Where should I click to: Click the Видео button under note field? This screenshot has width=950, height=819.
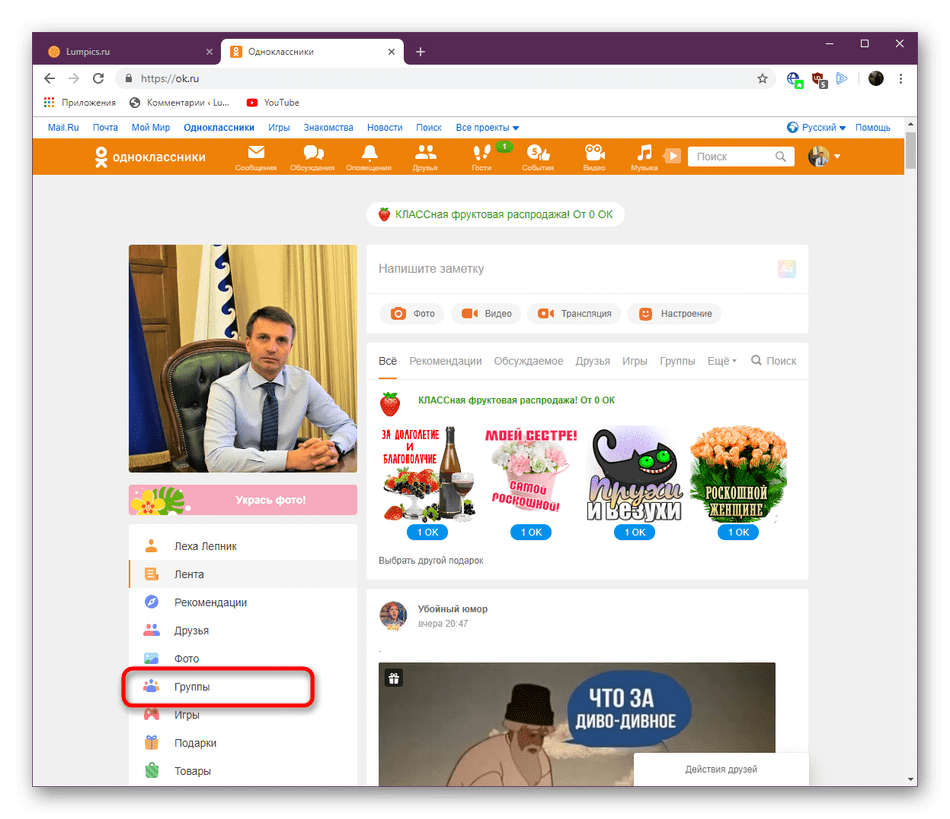[x=486, y=313]
